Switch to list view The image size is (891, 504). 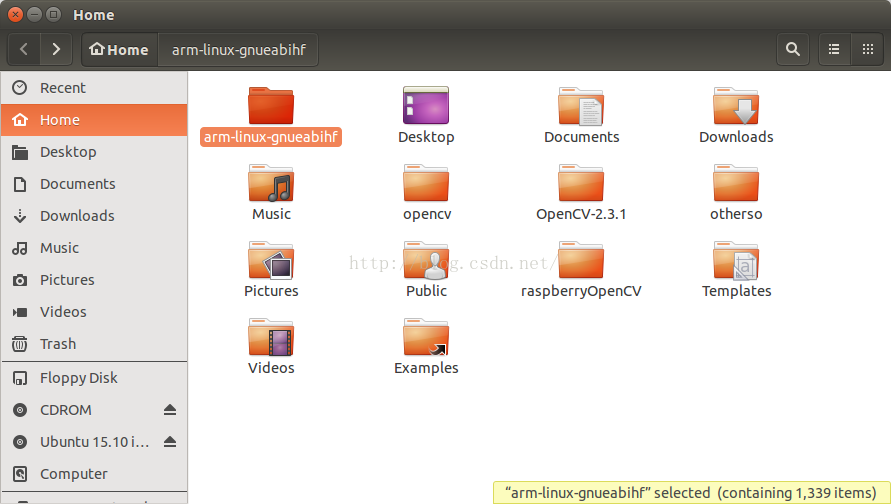(x=834, y=49)
